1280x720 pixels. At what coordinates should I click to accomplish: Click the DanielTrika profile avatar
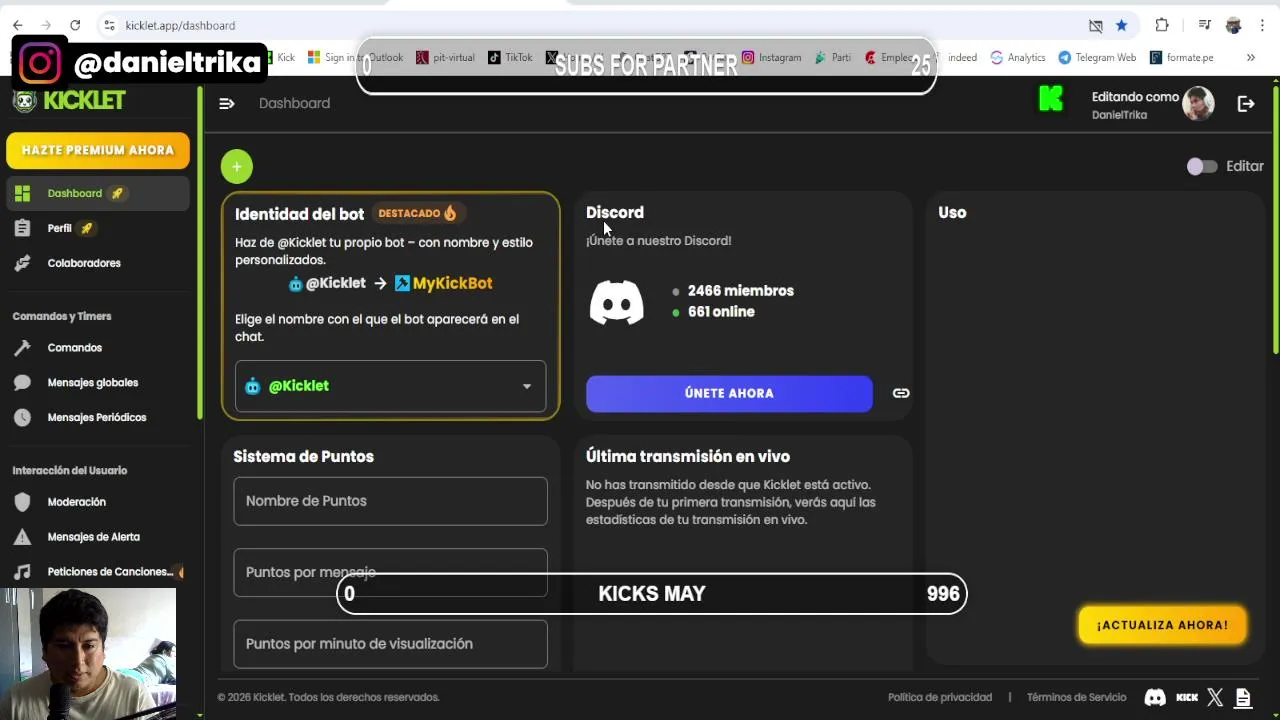click(x=1198, y=103)
